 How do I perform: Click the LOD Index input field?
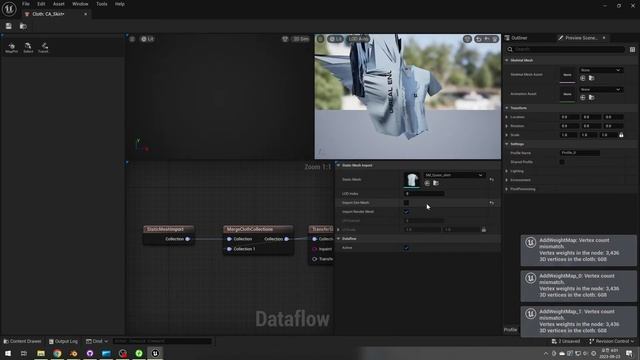click(424, 193)
